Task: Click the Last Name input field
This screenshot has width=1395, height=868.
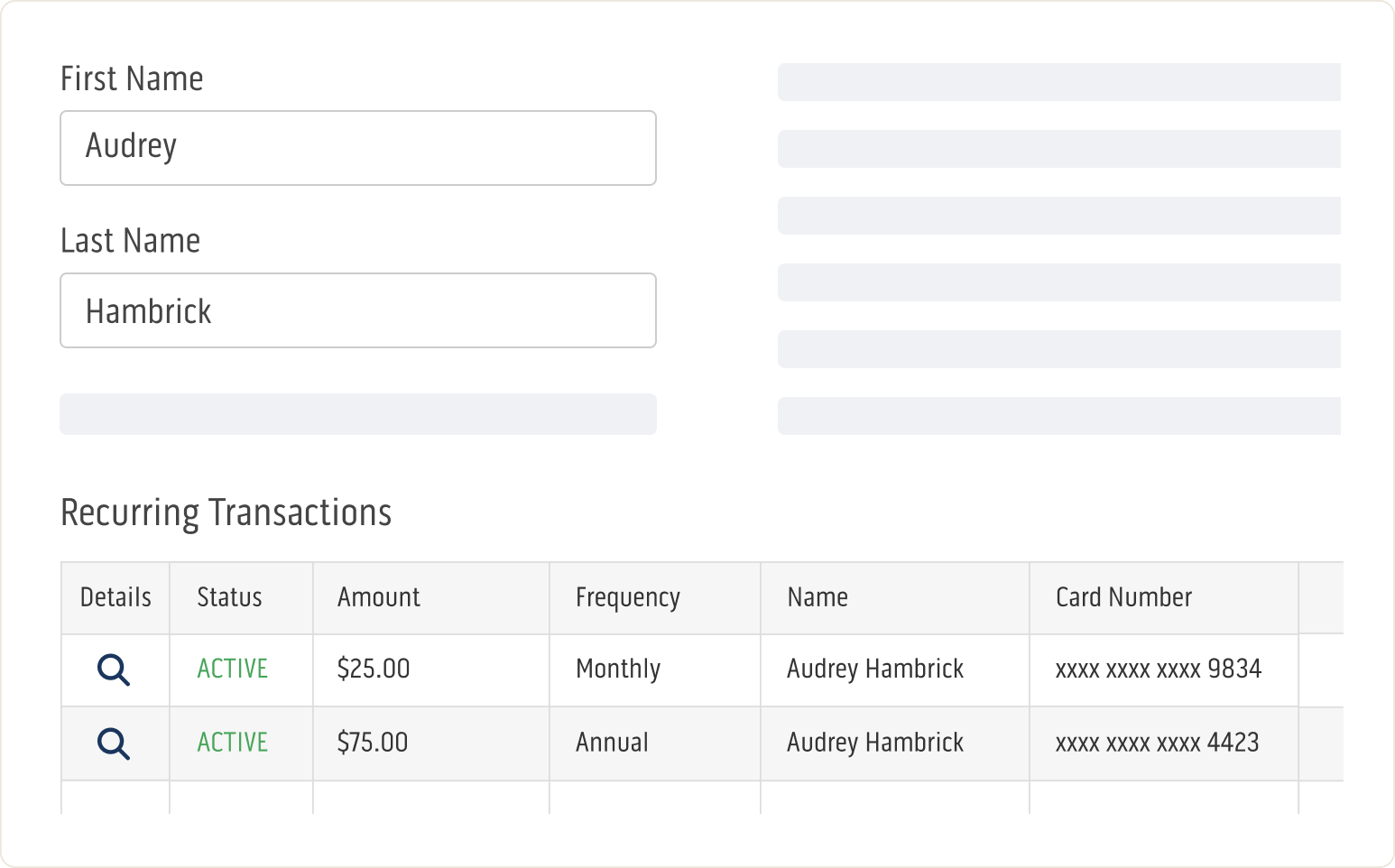Action: point(357,310)
